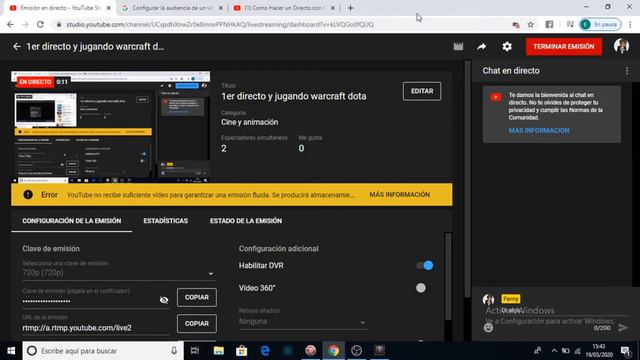Open File Explorer from the taskbar

click(219, 351)
